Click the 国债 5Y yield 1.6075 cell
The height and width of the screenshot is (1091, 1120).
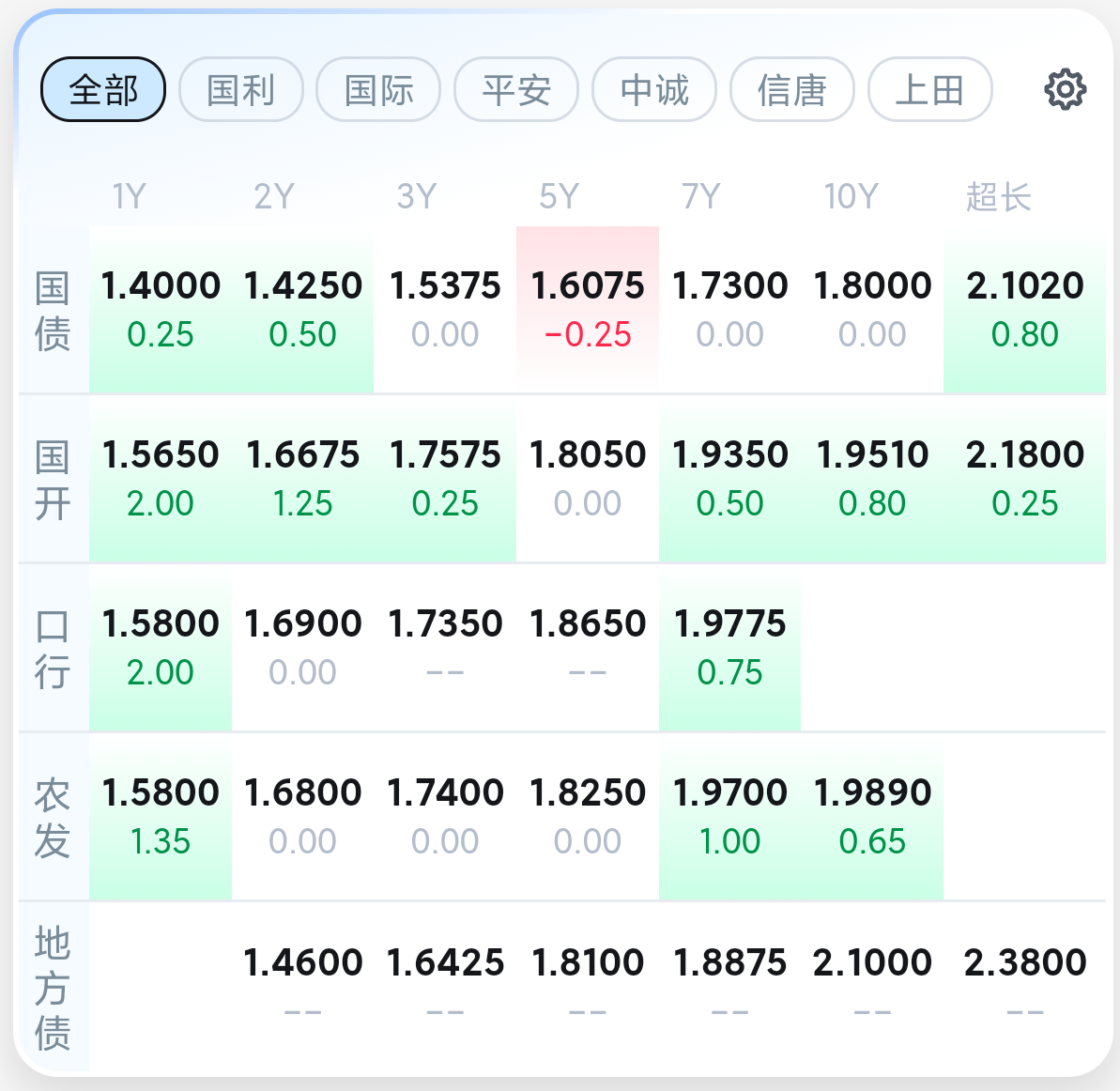coord(588,308)
